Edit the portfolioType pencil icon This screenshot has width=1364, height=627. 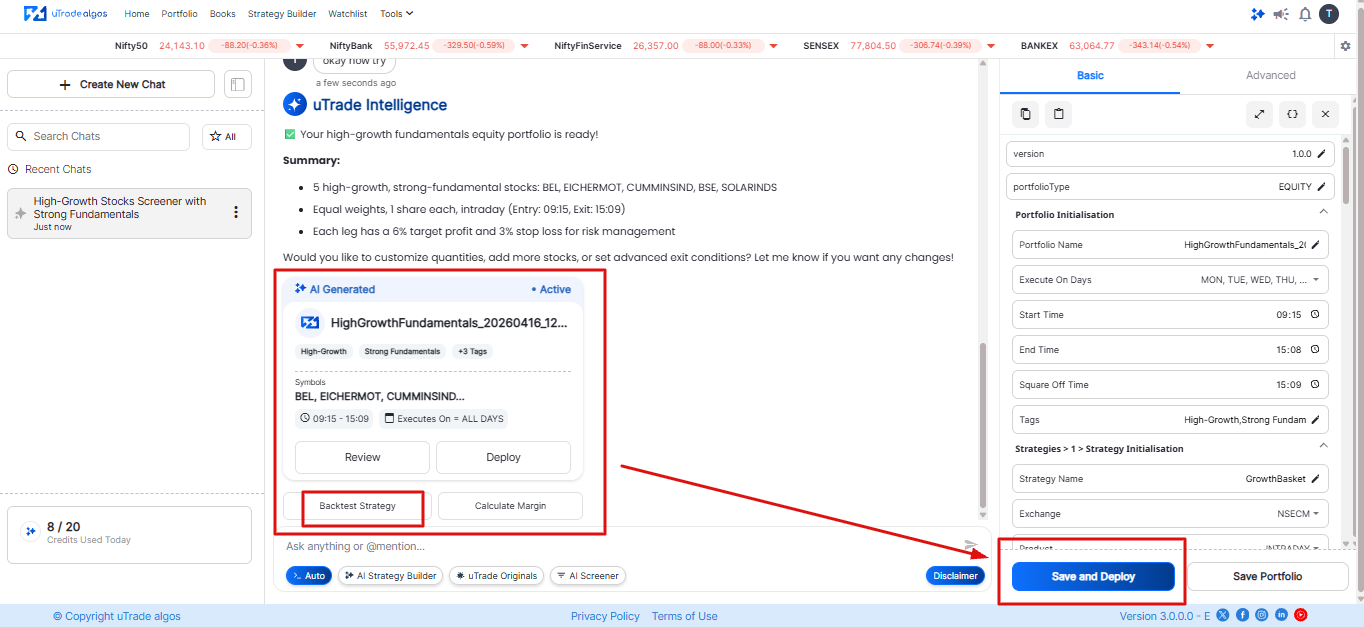pos(1321,187)
